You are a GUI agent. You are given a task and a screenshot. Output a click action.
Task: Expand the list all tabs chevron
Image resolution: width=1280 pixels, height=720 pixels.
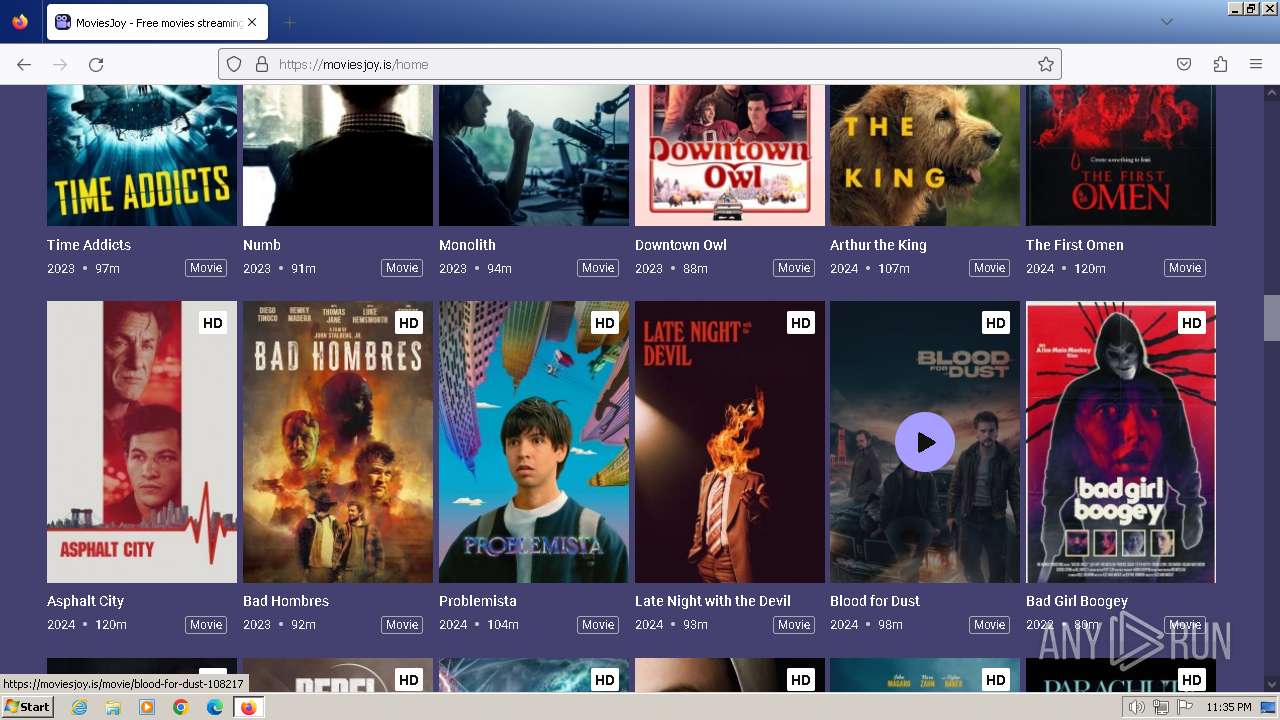pyautogui.click(x=1166, y=22)
